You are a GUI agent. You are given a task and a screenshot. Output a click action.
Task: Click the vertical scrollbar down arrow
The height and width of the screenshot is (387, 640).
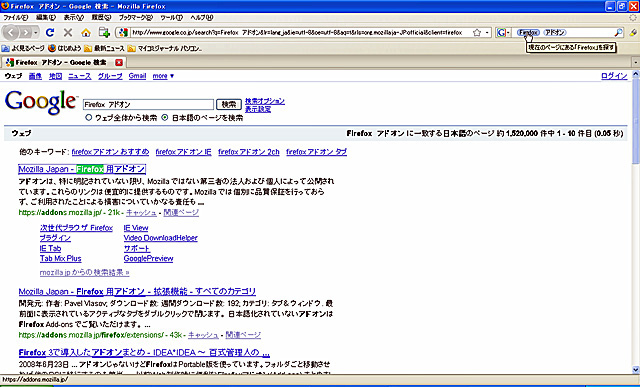636,369
